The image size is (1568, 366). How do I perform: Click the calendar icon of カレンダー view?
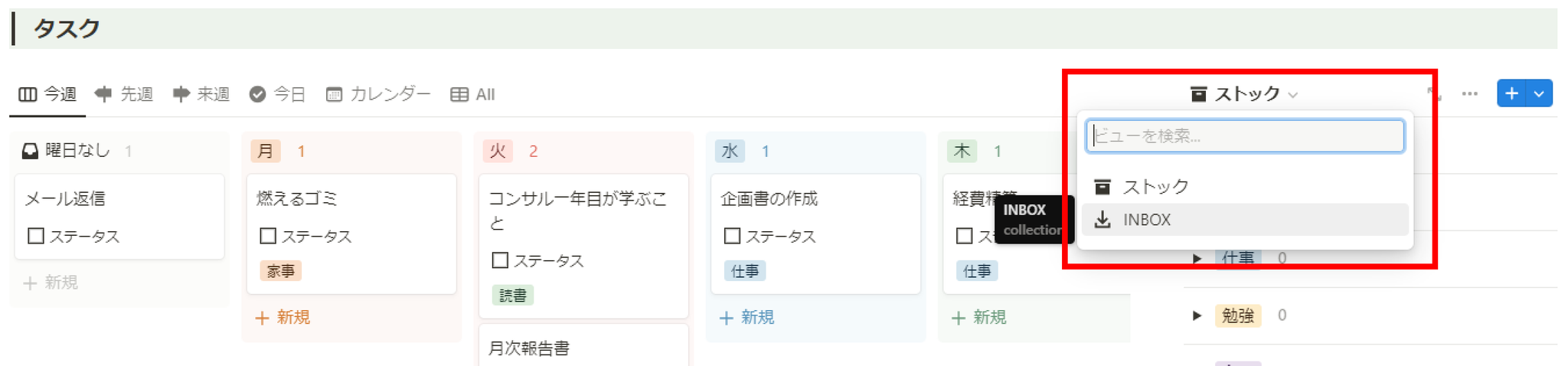tap(334, 94)
